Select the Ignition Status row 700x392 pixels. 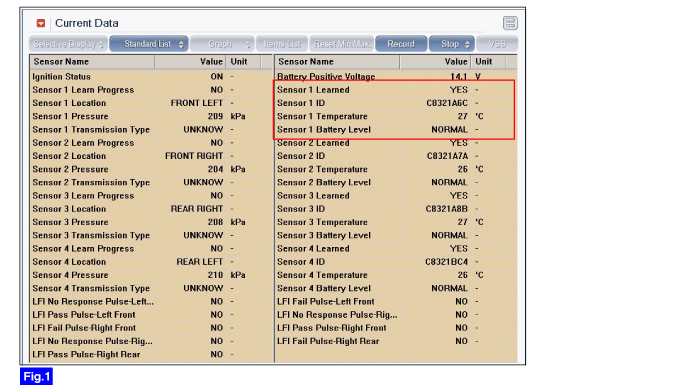pos(151,77)
